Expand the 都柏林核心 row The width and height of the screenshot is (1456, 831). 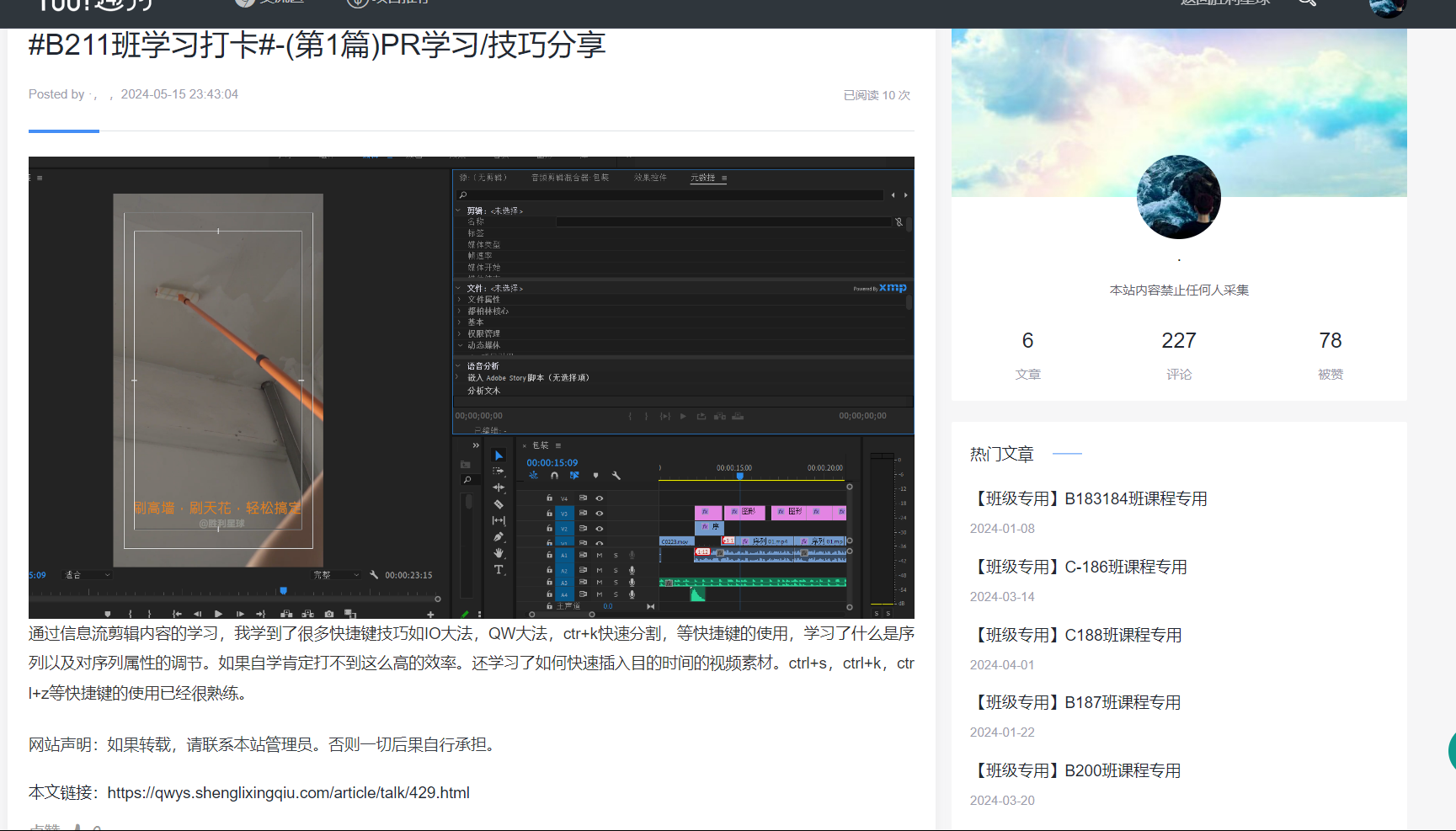459,311
